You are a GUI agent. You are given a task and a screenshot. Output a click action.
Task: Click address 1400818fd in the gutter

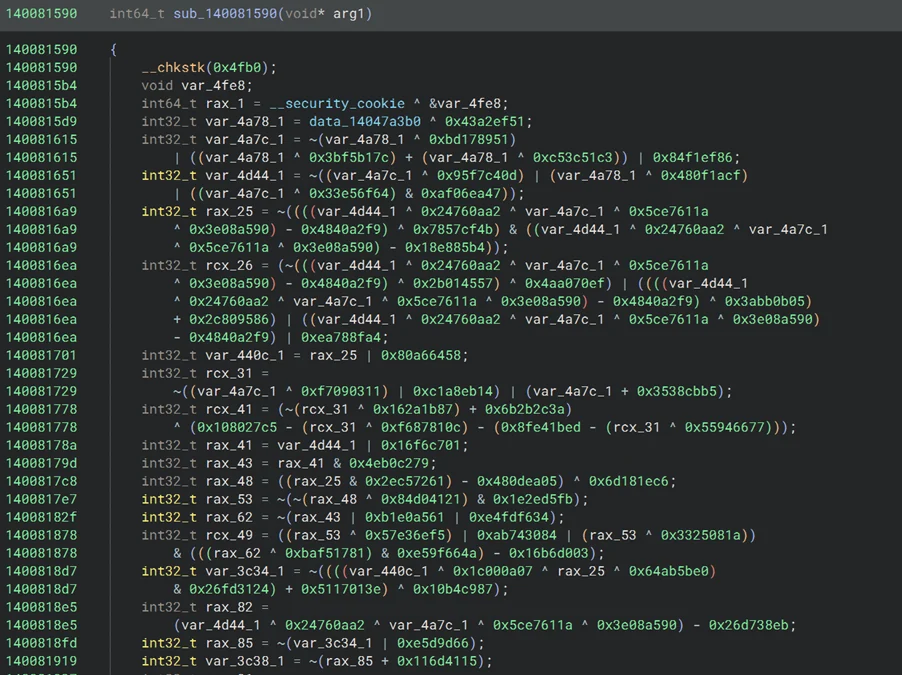pos(41,643)
